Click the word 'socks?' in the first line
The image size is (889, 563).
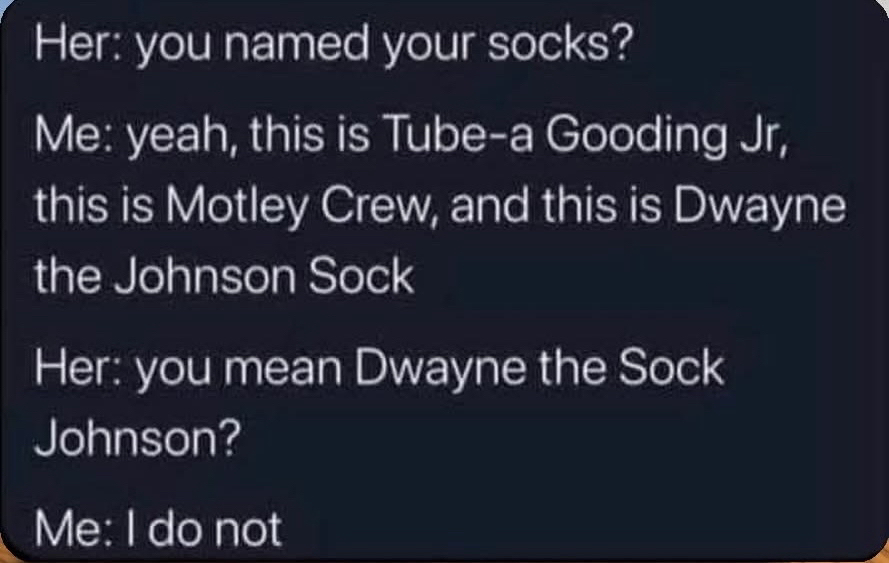click(560, 45)
